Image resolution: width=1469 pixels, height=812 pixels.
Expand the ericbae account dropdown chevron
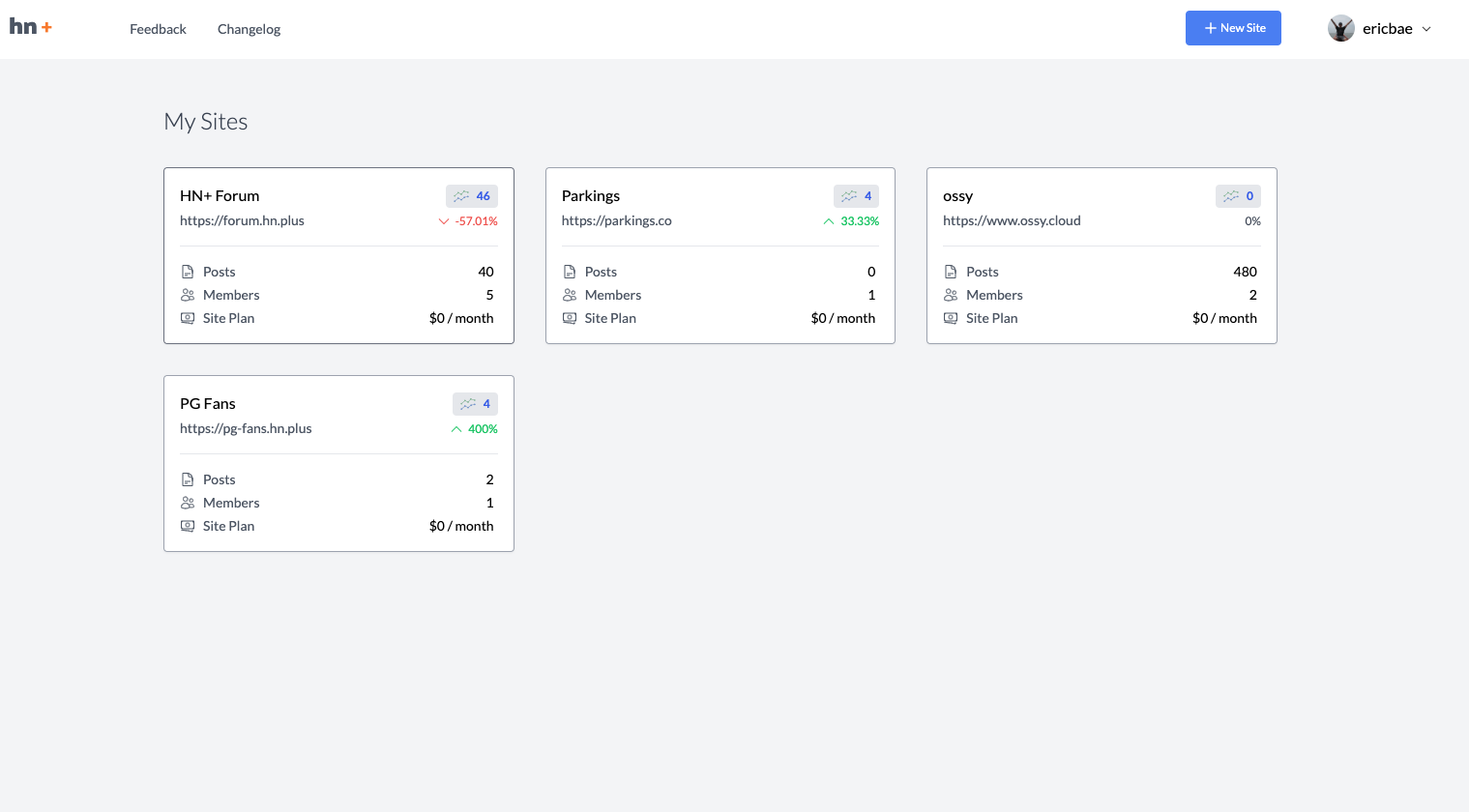1426,29
